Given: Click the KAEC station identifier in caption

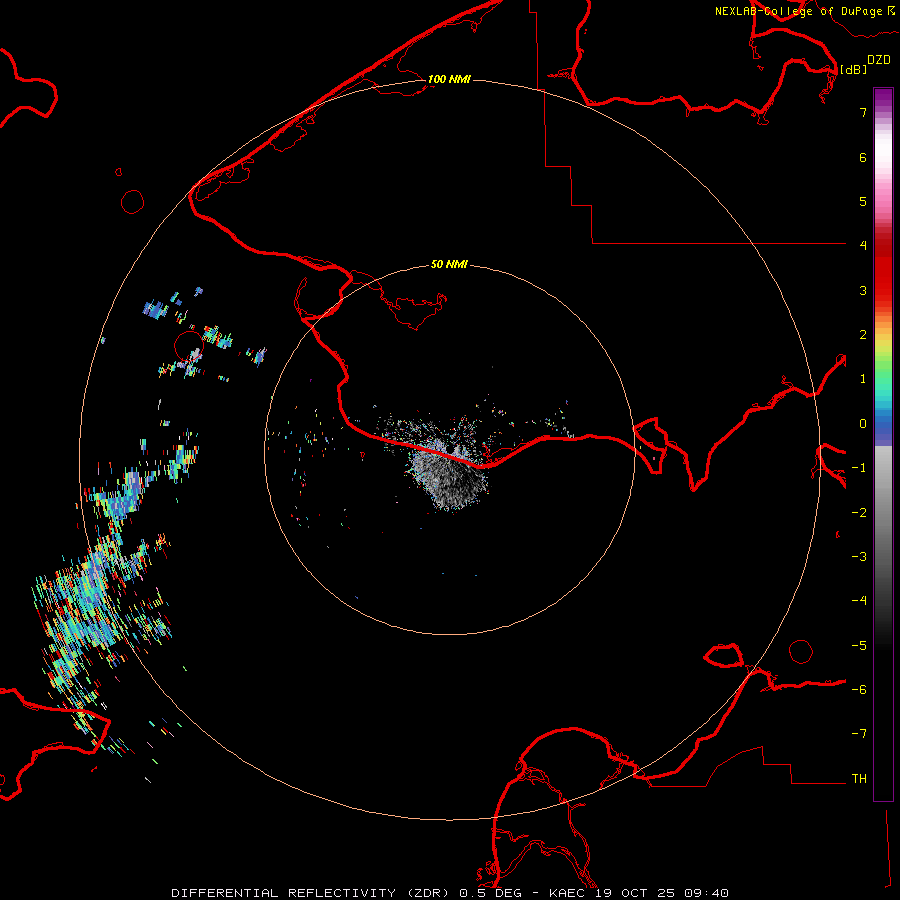Looking at the screenshot, I should (x=568, y=893).
